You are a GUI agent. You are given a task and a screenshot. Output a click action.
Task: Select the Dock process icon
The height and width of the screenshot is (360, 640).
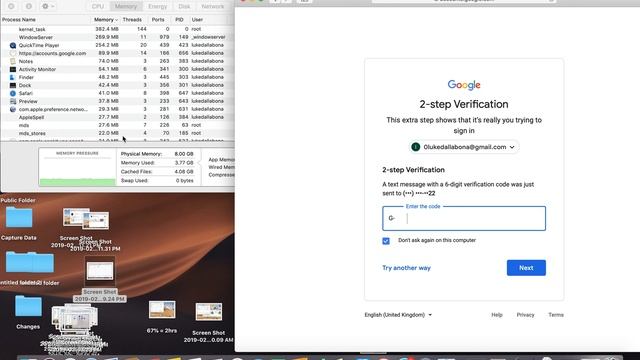point(13,85)
